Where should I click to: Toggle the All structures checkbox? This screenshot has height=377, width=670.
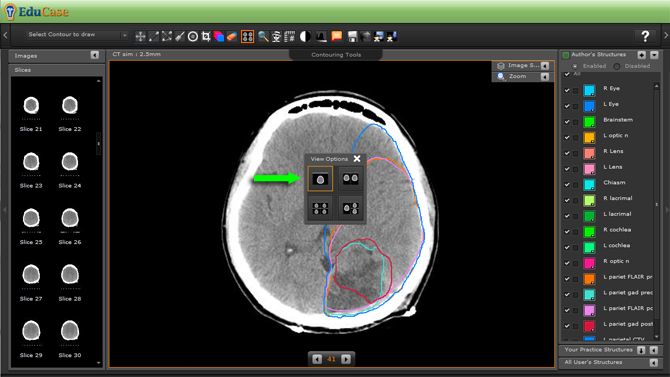[567, 74]
